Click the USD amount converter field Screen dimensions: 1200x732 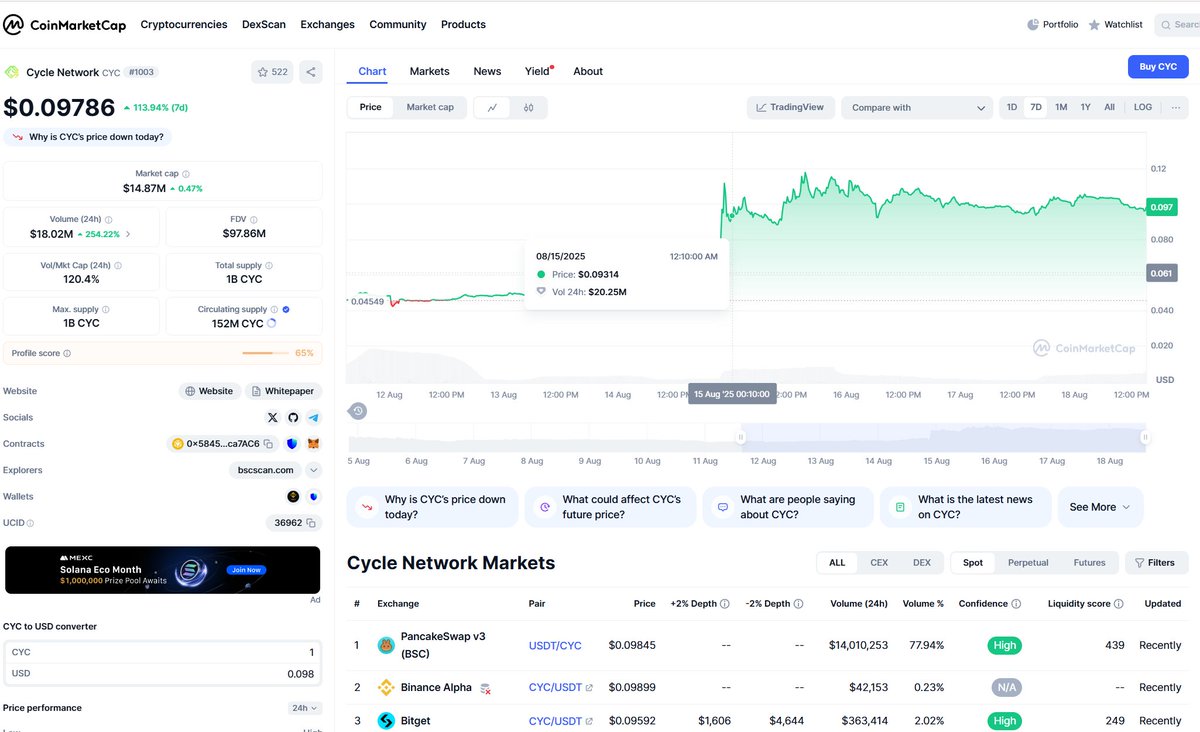[162, 674]
